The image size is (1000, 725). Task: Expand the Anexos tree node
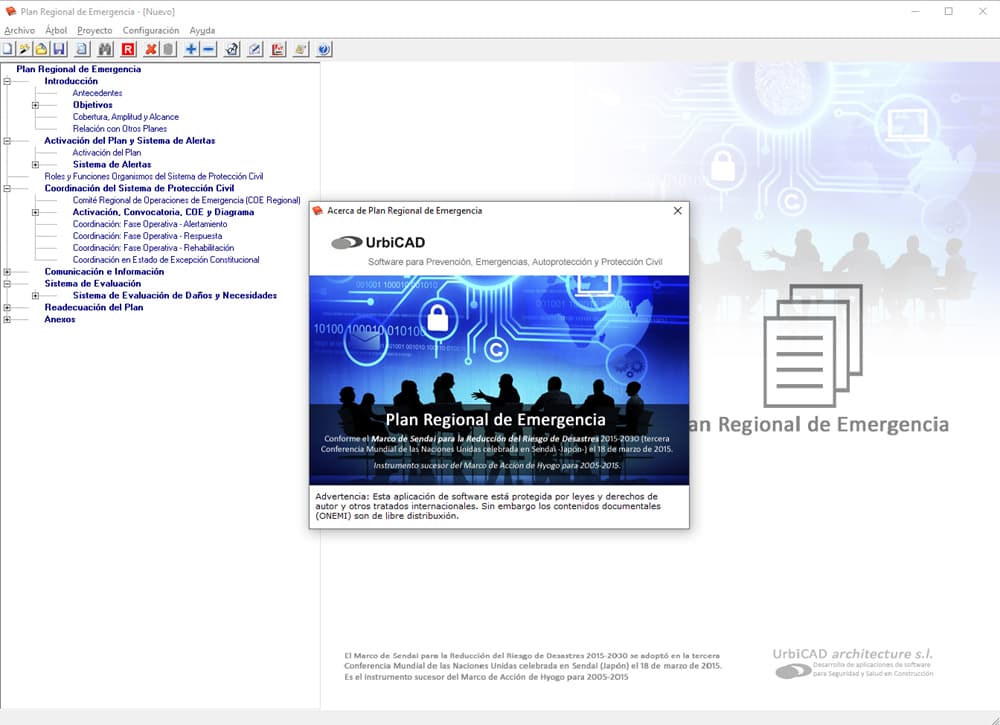[7, 319]
